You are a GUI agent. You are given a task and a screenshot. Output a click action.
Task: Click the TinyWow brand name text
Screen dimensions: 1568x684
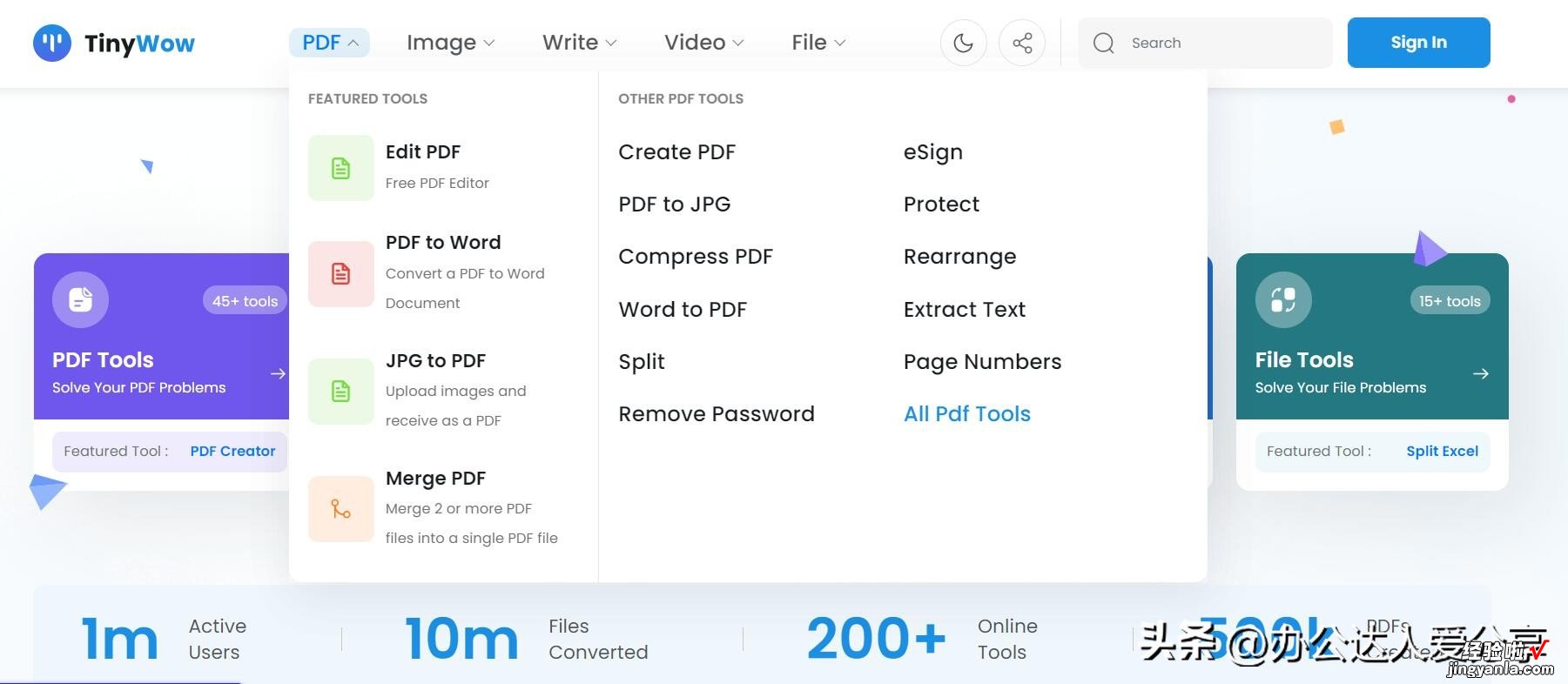point(139,44)
